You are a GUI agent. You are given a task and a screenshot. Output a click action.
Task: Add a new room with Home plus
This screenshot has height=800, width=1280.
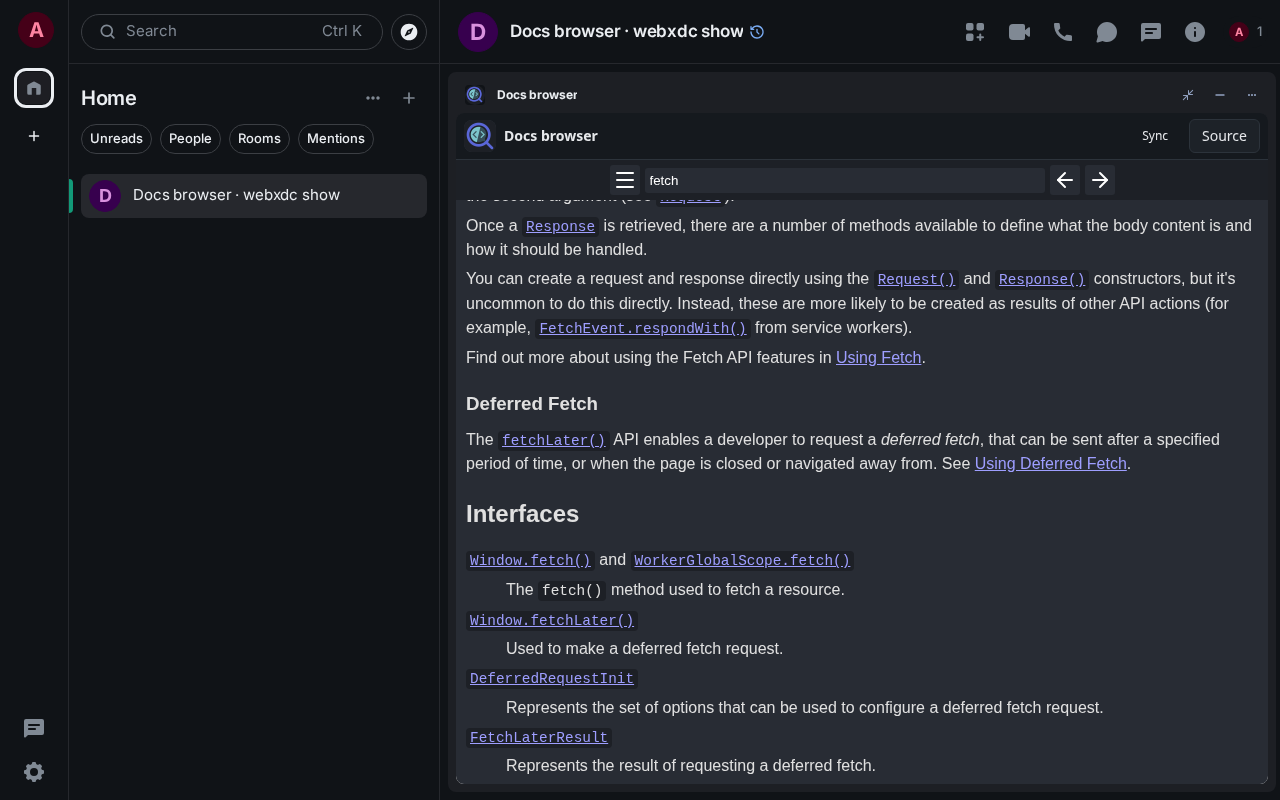[x=409, y=98]
